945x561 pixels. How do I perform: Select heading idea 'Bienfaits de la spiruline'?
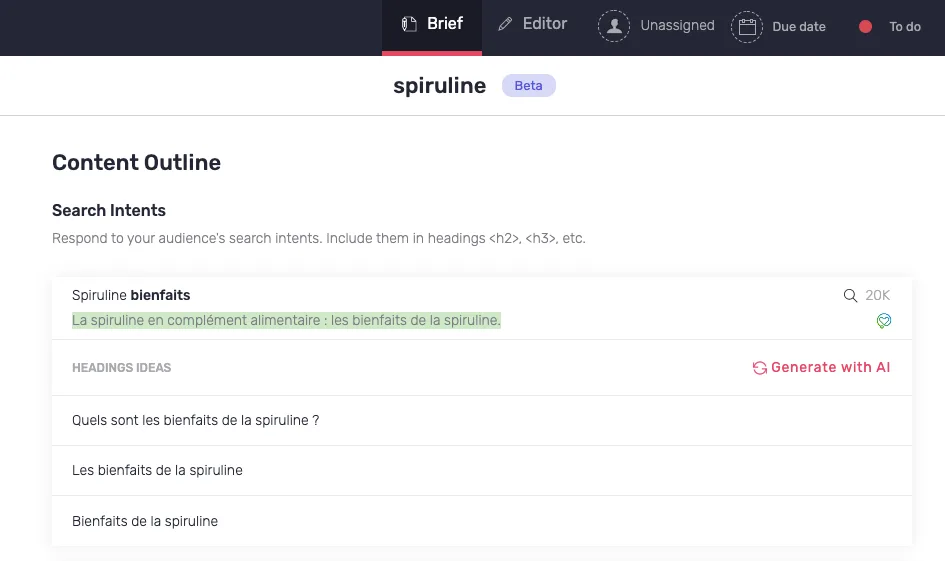(x=482, y=521)
